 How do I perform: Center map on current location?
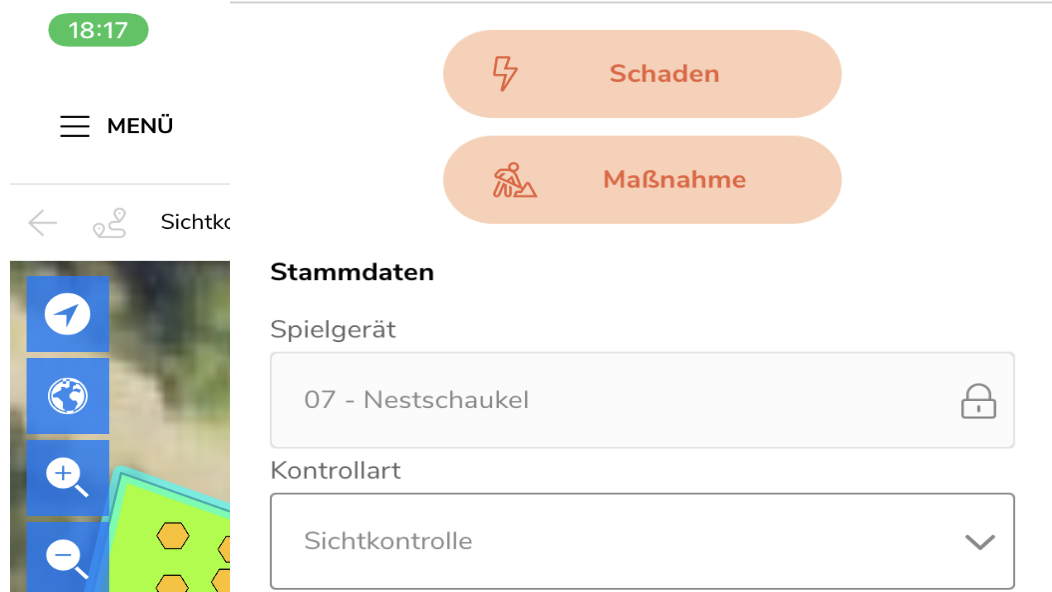[x=67, y=315]
